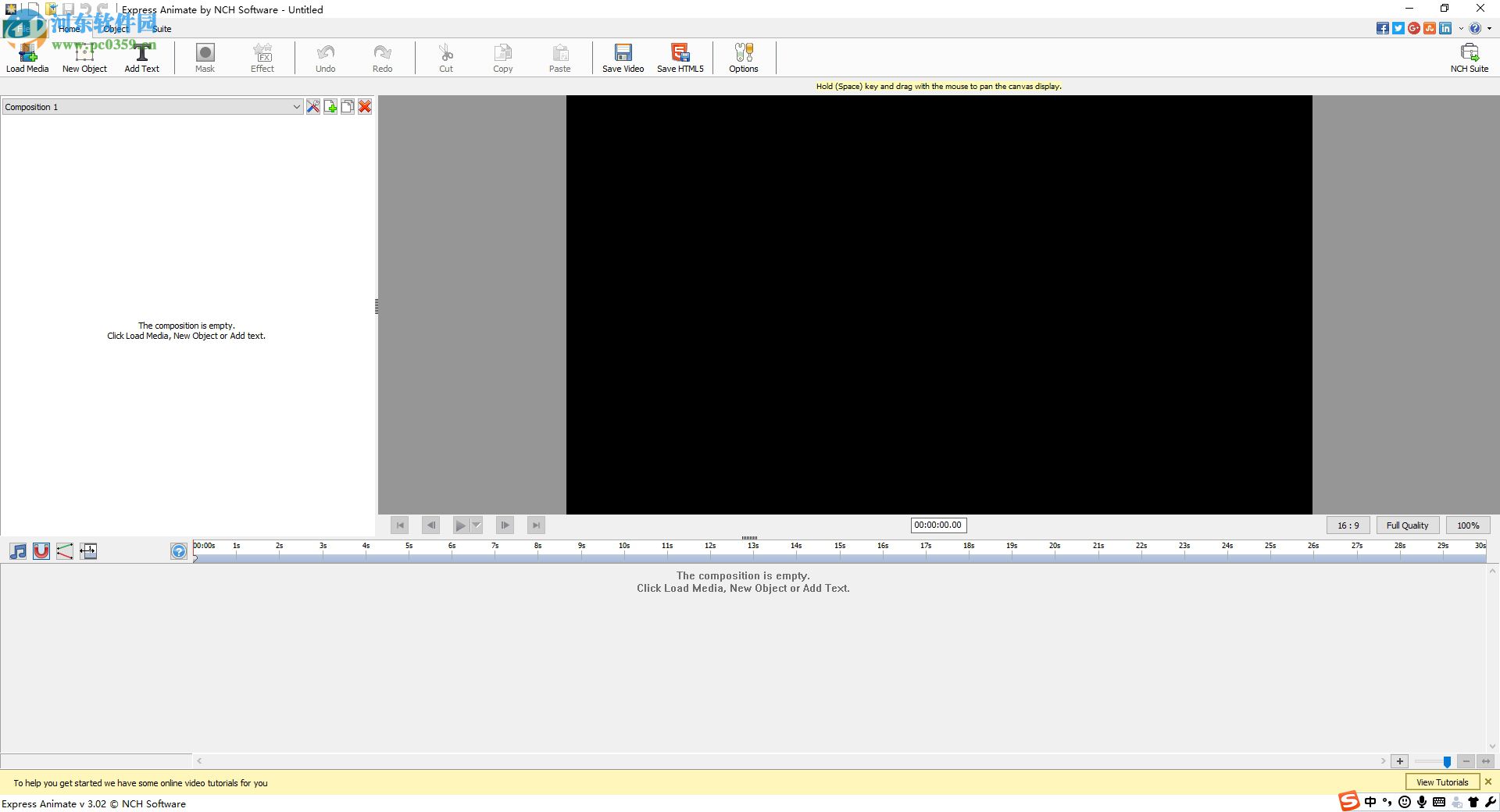This screenshot has width=1500, height=812.
Task: Open the Options dialog
Action: [x=744, y=58]
